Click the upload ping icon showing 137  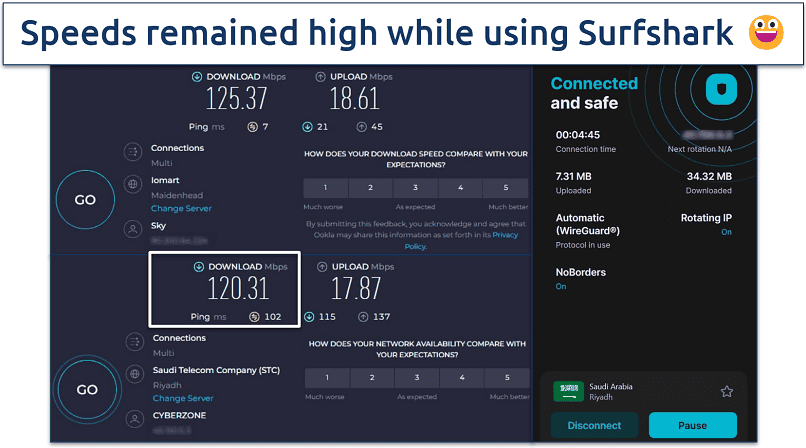tap(363, 317)
